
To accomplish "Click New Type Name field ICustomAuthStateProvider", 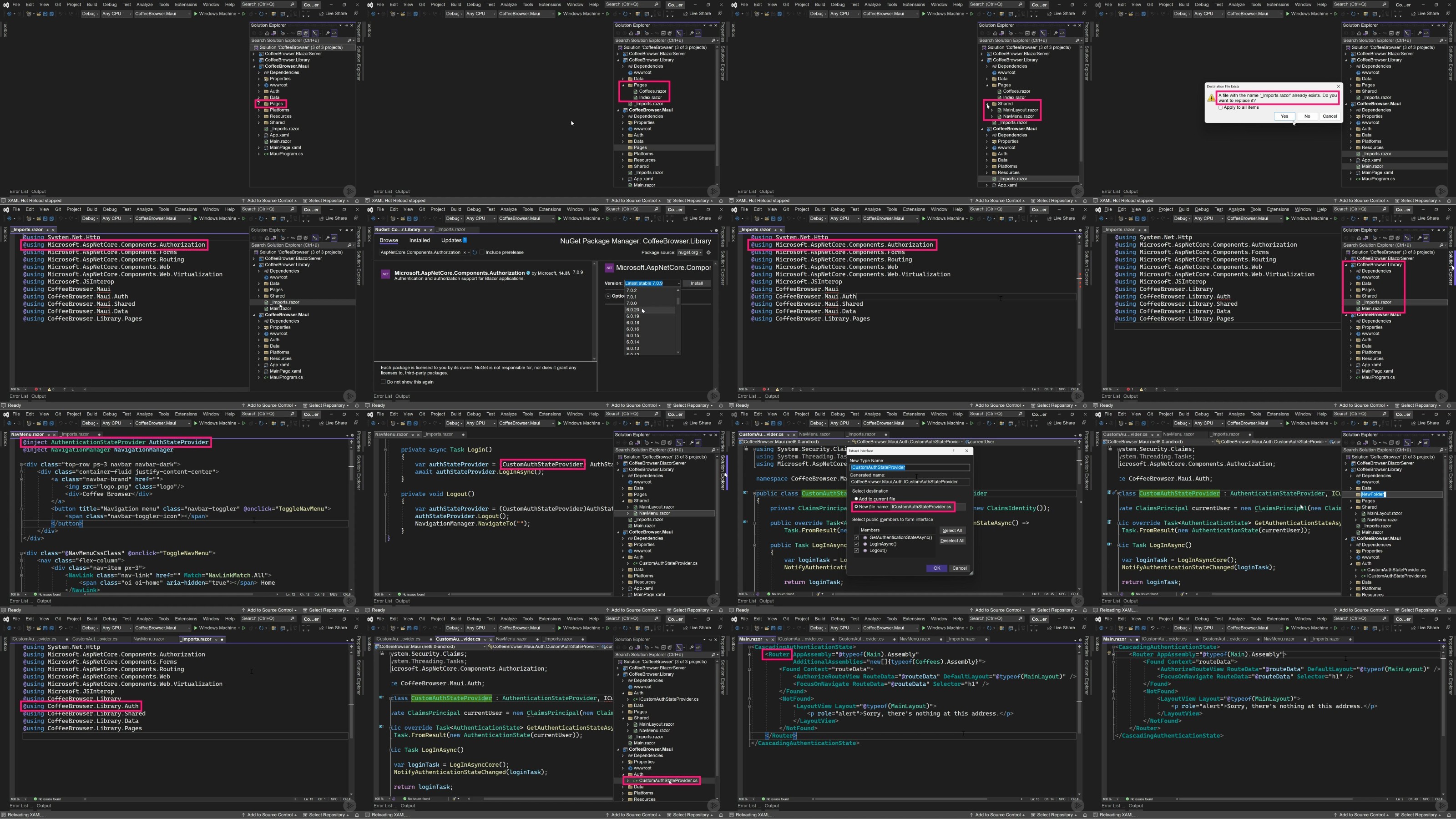I will click(x=910, y=467).
